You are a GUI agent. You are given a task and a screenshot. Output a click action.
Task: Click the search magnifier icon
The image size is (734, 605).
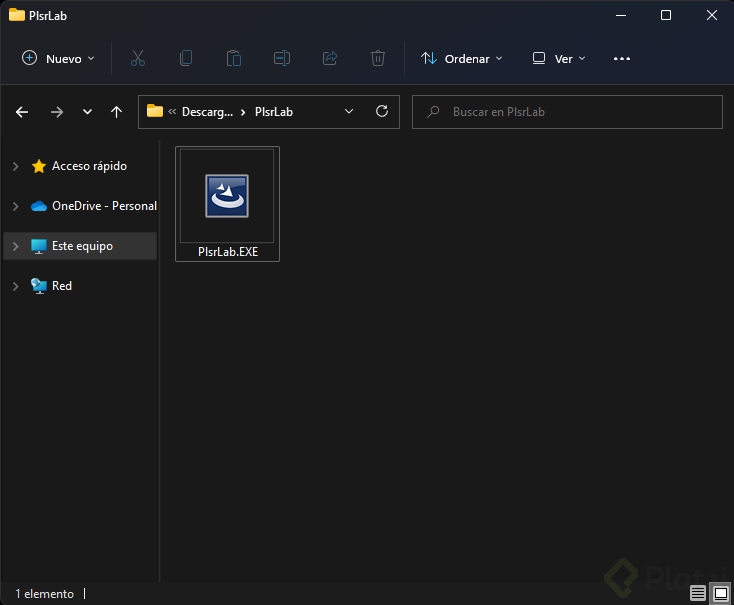click(433, 112)
